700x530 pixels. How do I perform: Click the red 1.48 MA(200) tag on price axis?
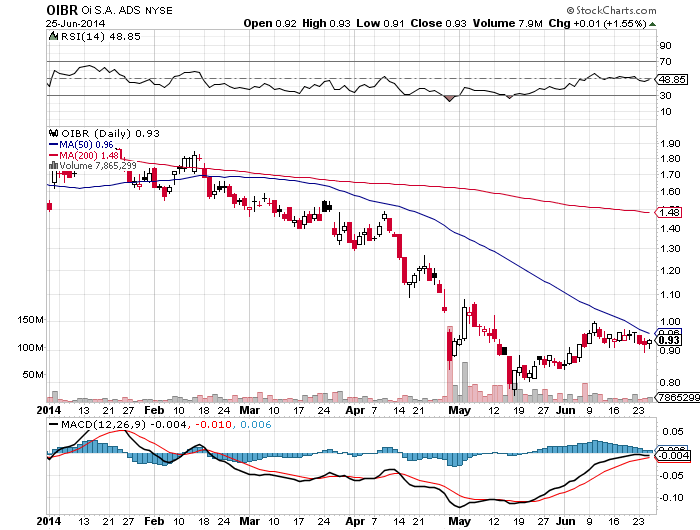pyautogui.click(x=670, y=212)
